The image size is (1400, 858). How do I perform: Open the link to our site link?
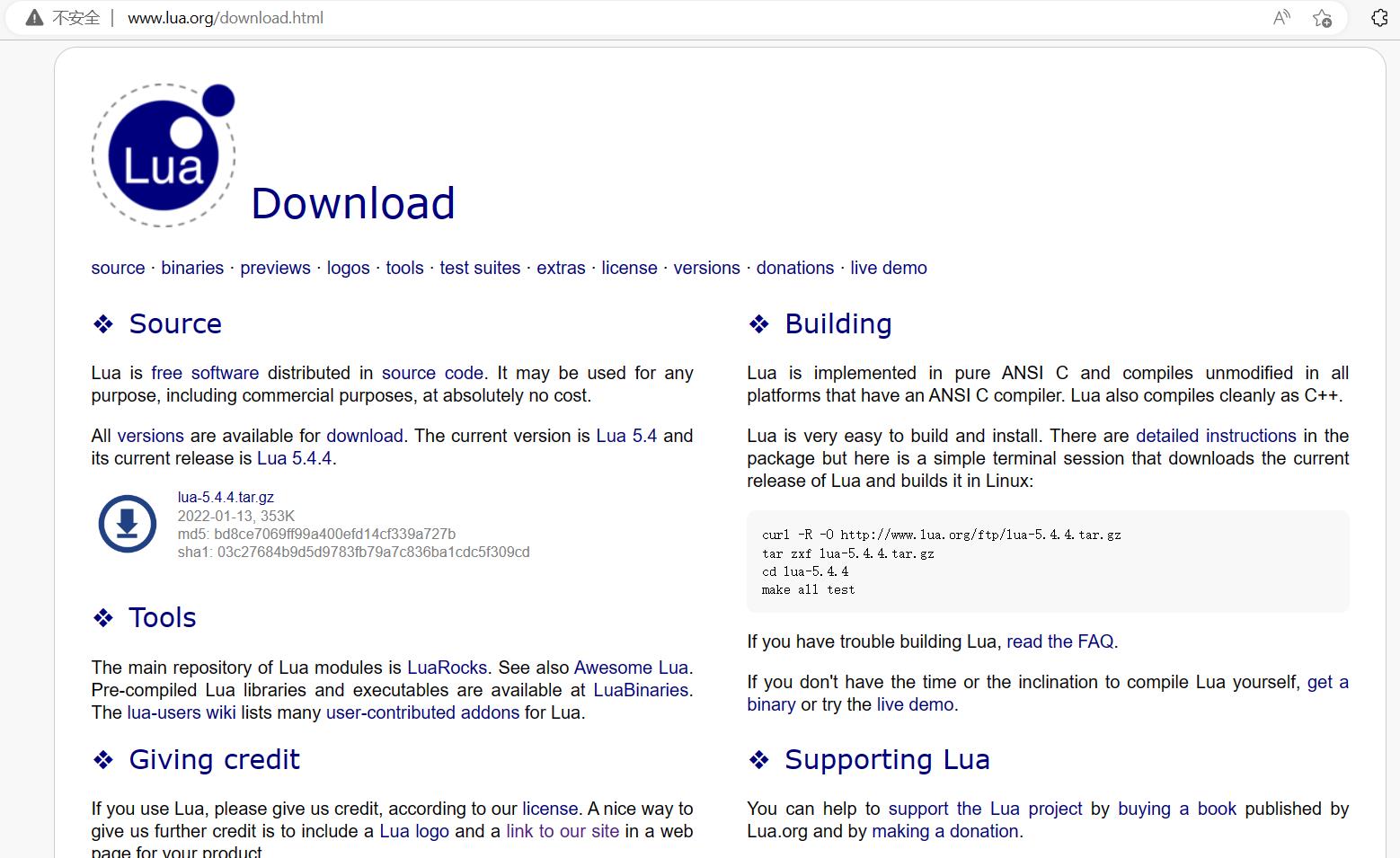coord(563,831)
